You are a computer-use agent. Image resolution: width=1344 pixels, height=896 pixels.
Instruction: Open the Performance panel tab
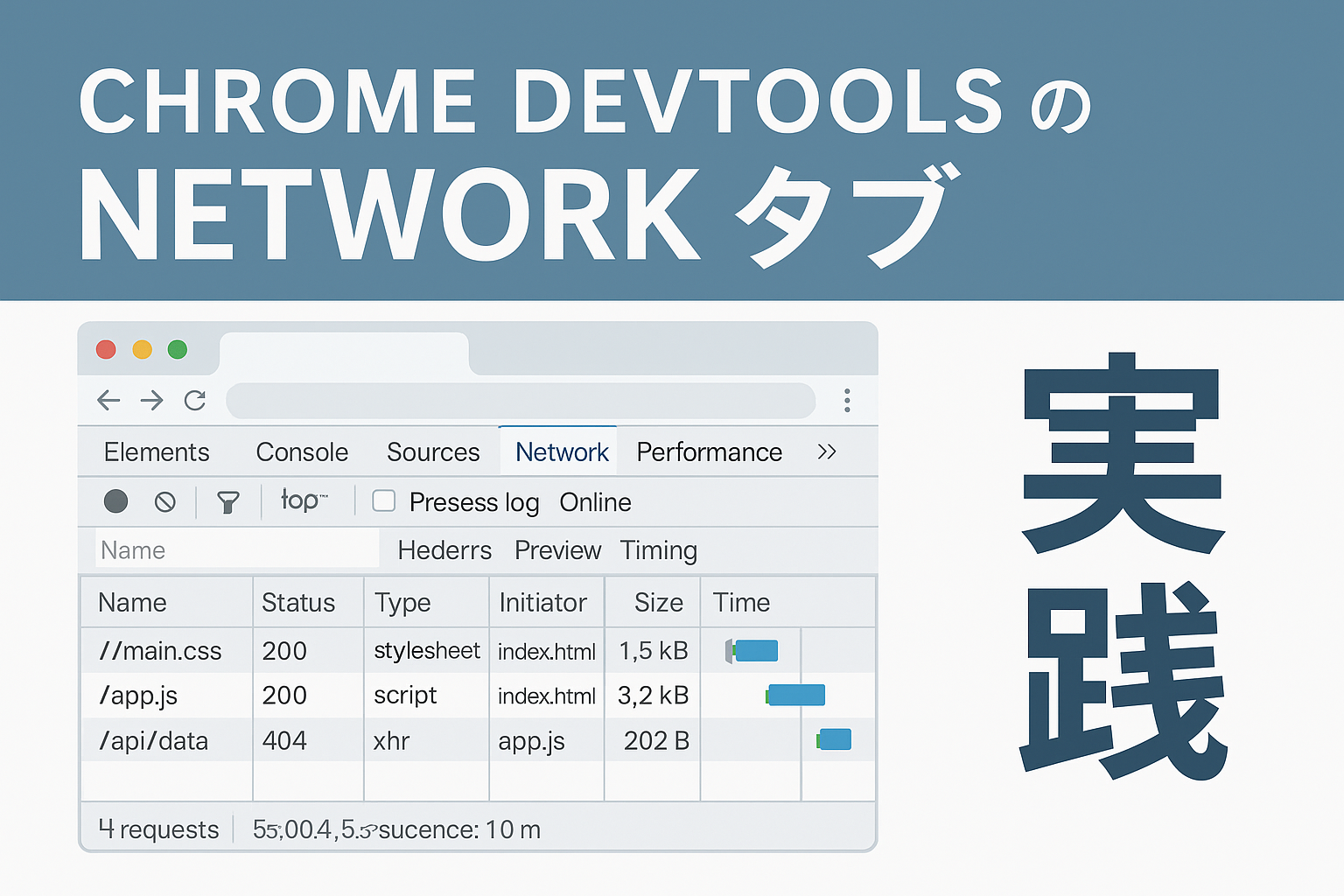click(x=709, y=451)
